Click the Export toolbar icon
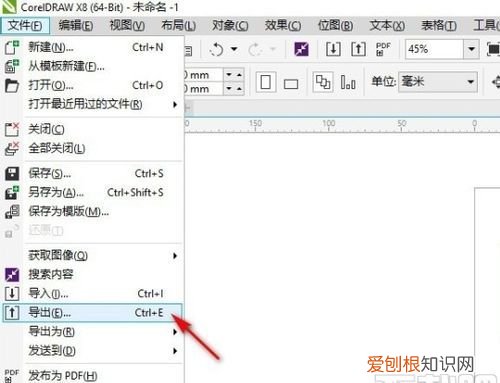The image size is (500, 383). click(x=358, y=49)
